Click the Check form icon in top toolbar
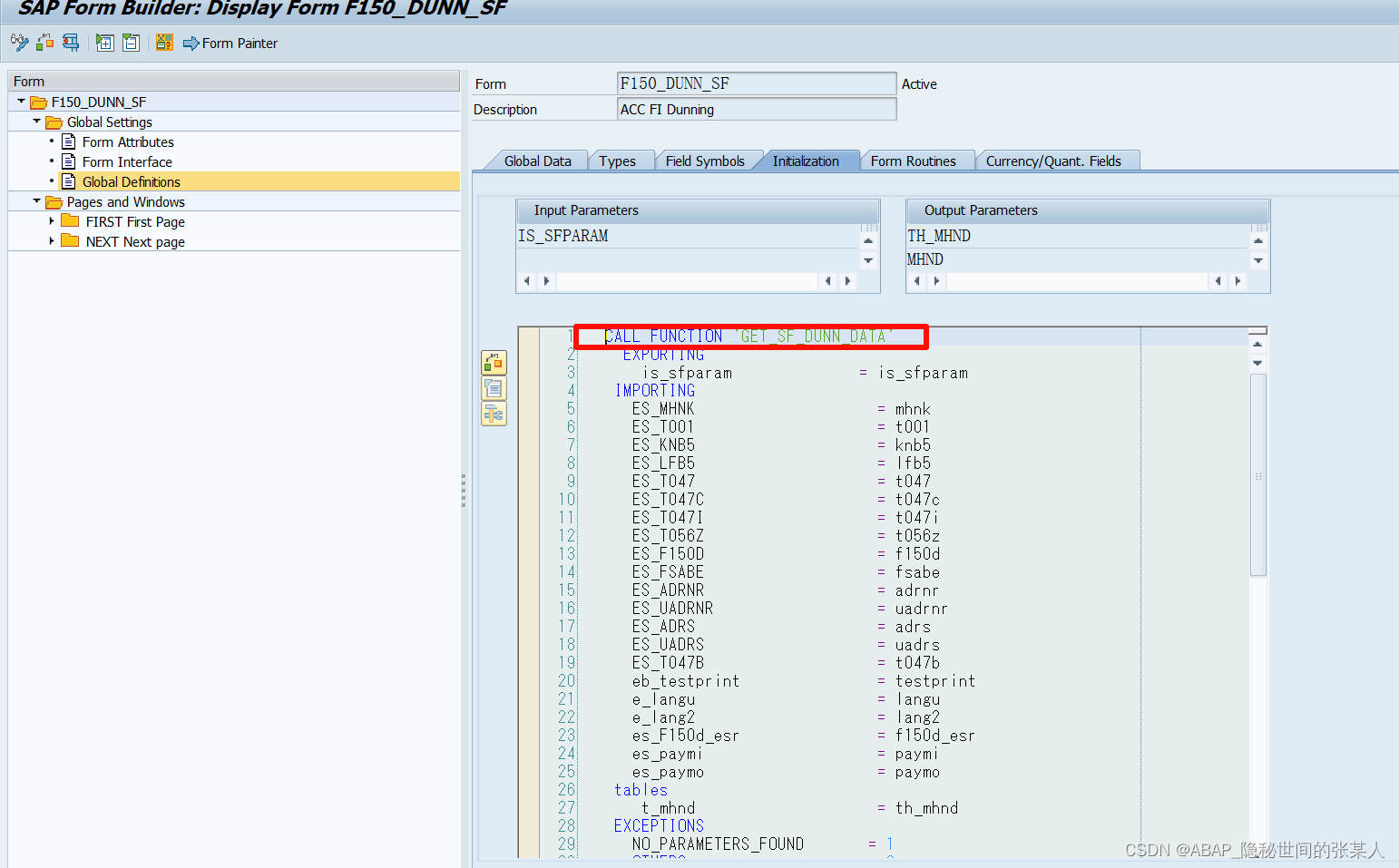The width and height of the screenshot is (1399, 868). [44, 42]
